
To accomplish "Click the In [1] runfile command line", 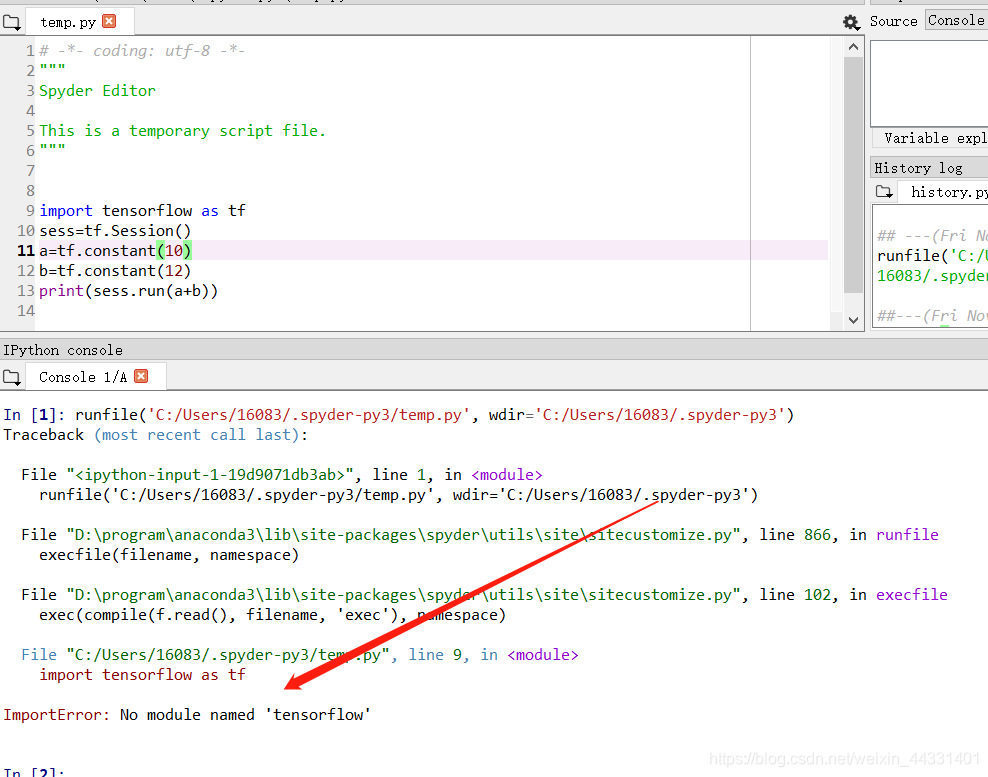I will click(x=399, y=415).
